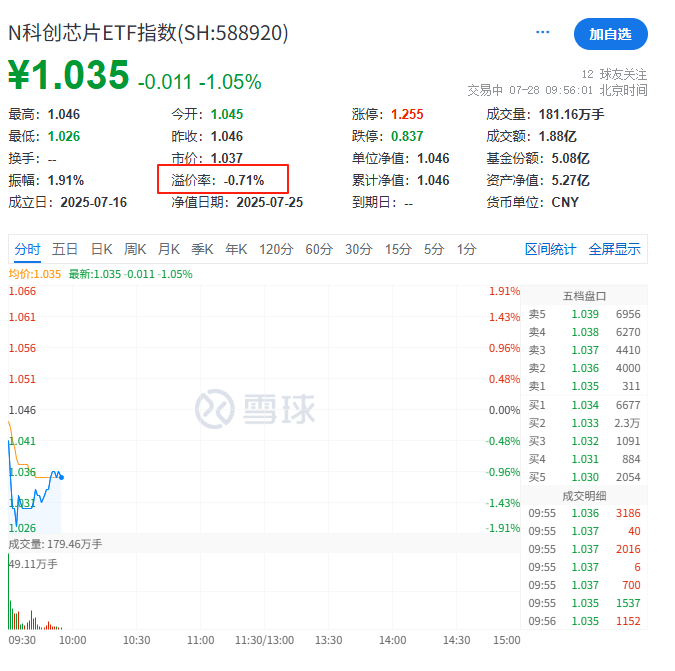Select the 买3 order row at 1.032
Viewport: 675px width, 671px height.
[x=584, y=441]
